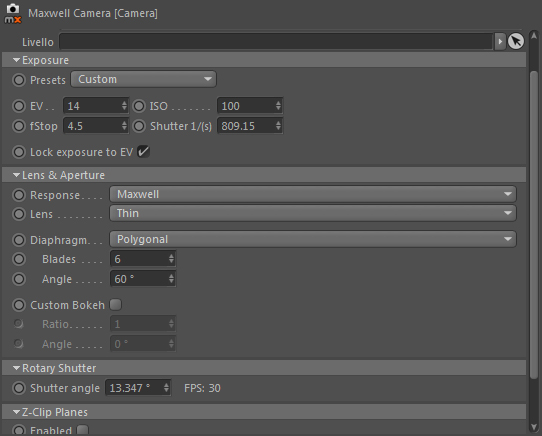
Task: Open the Diaphragm dropdown set to Polygonal
Action: [x=313, y=239]
